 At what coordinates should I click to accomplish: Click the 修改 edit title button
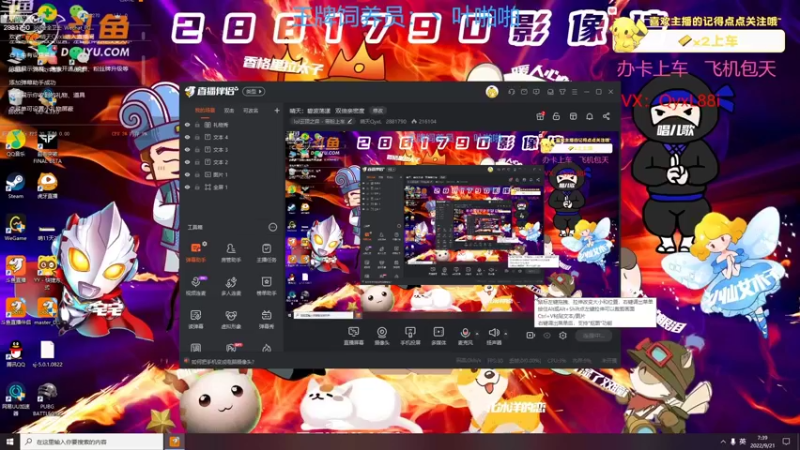pos(378,111)
